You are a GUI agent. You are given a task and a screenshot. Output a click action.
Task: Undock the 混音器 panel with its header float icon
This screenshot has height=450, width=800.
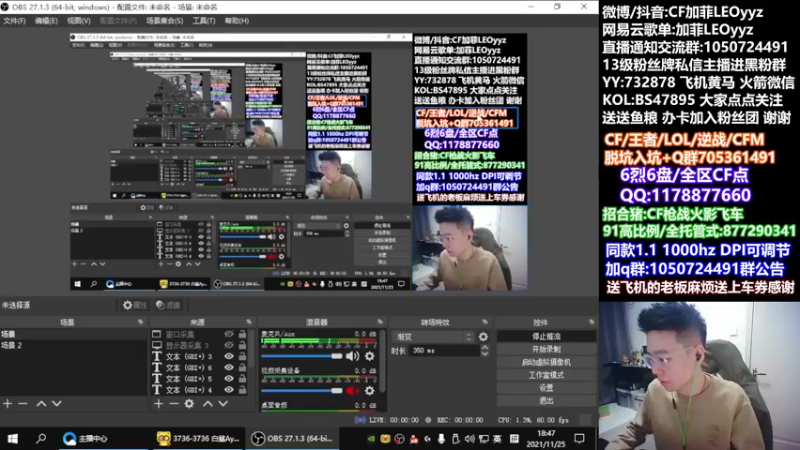point(380,322)
